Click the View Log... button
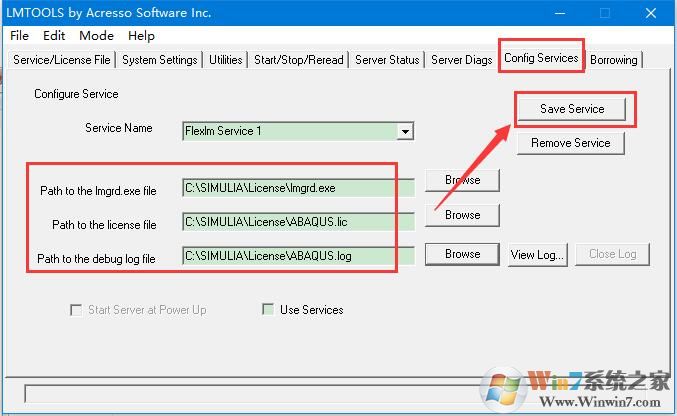 click(x=538, y=255)
